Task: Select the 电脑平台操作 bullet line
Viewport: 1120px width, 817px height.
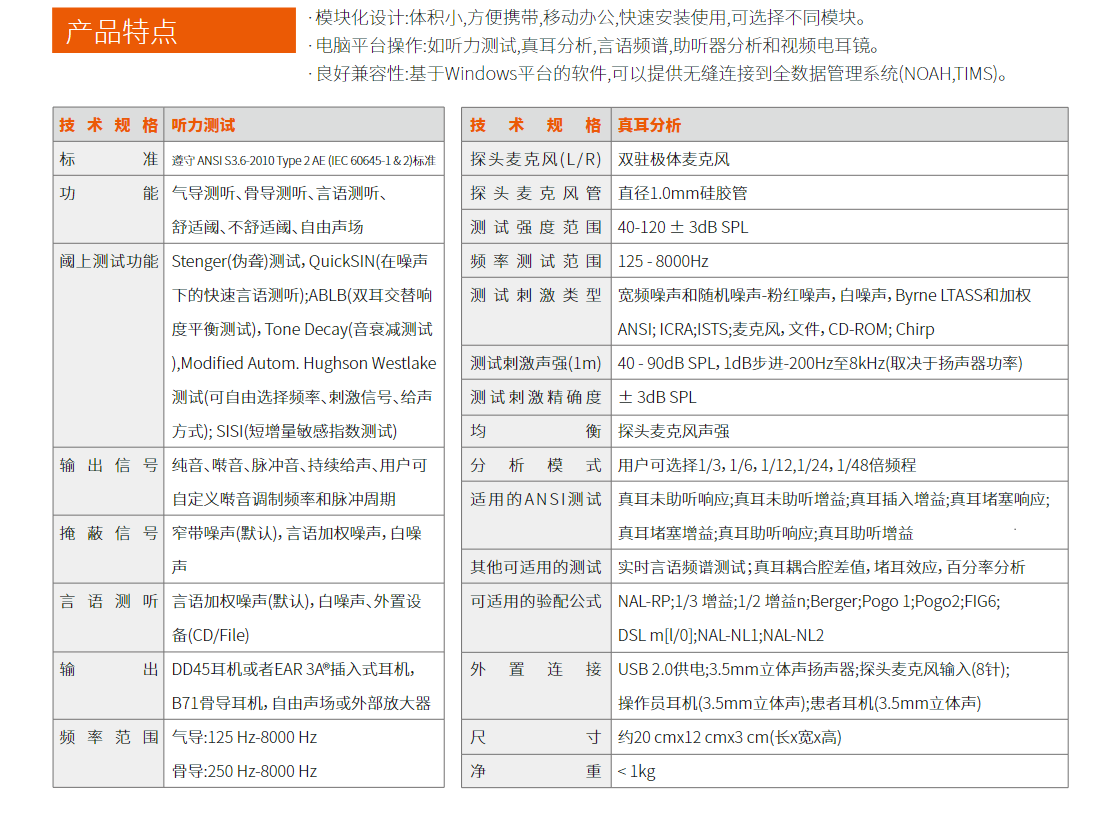Action: coord(594,46)
